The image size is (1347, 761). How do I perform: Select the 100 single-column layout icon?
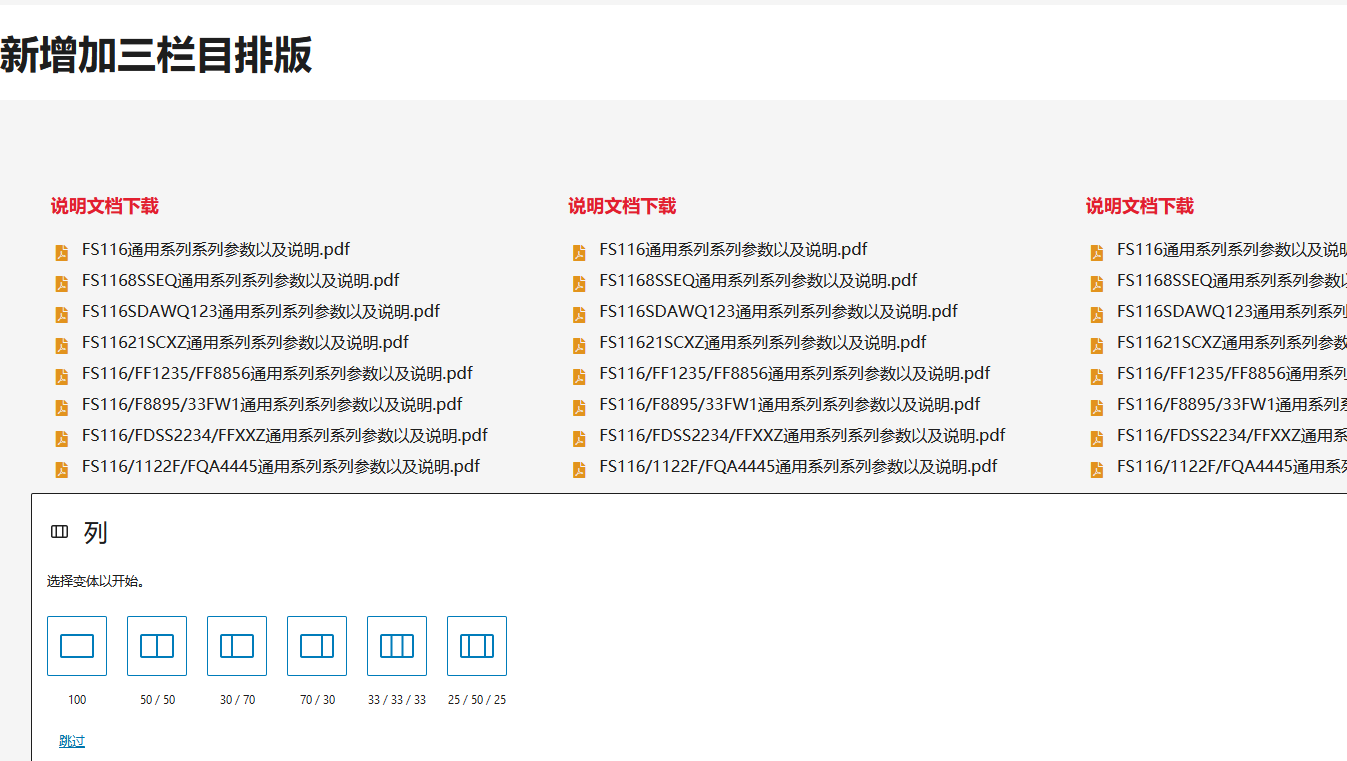pos(77,645)
